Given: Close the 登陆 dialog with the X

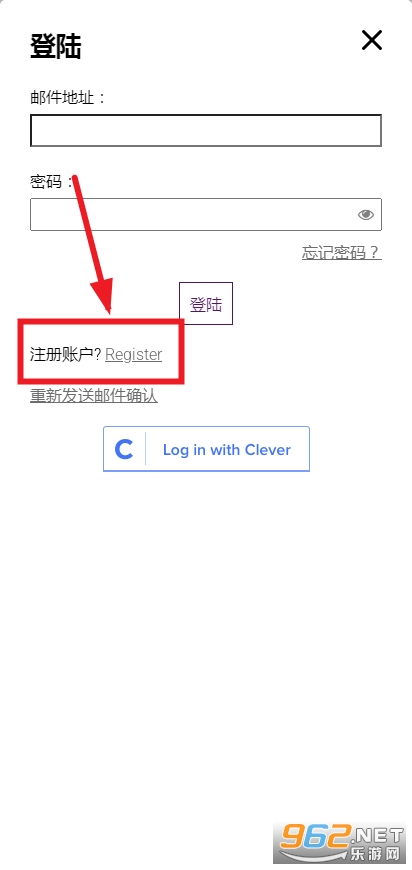Looking at the screenshot, I should point(372,40).
